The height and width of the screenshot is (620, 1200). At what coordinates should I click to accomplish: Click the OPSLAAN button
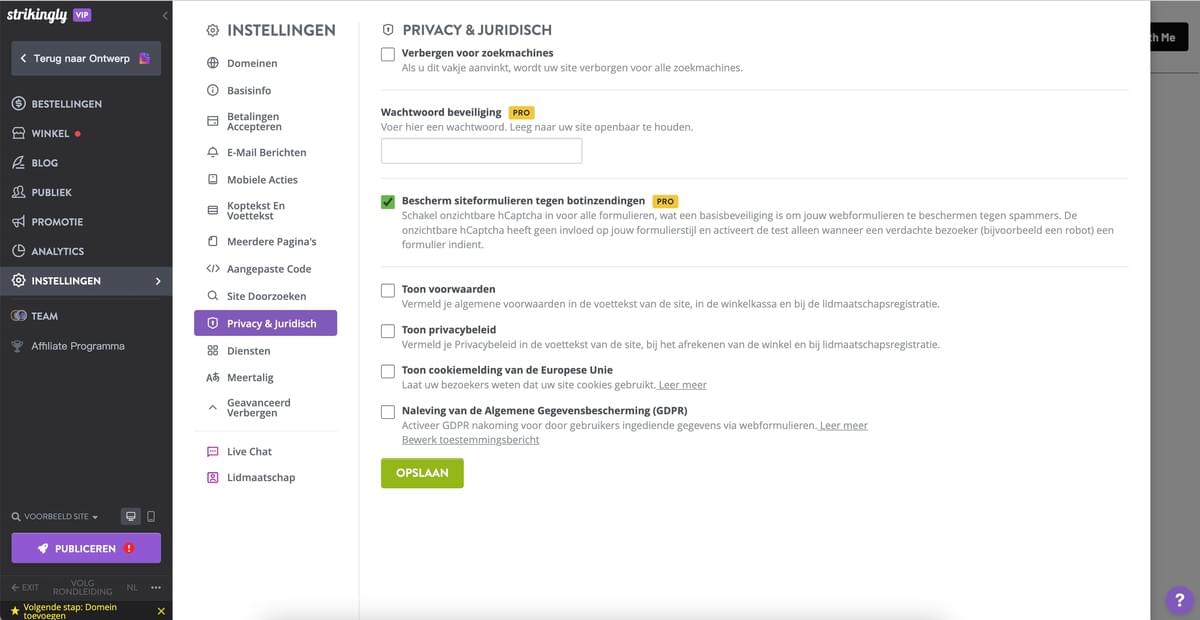click(422, 472)
